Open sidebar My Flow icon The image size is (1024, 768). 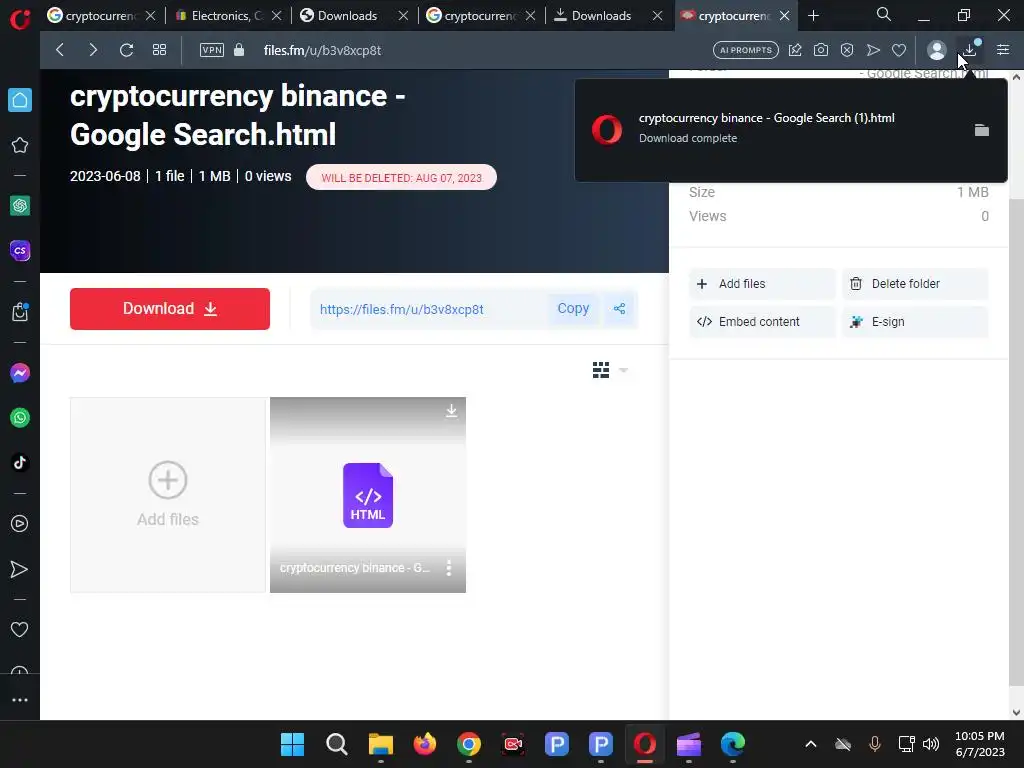pos(20,569)
